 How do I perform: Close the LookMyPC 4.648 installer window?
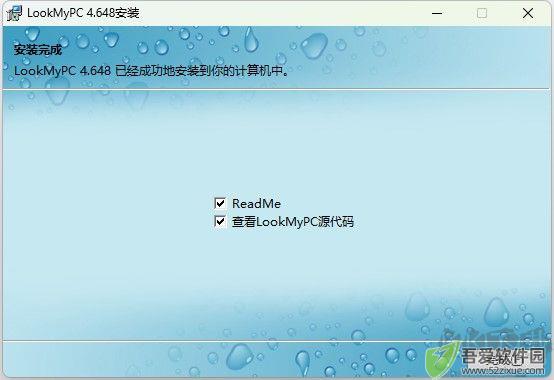[x=528, y=13]
